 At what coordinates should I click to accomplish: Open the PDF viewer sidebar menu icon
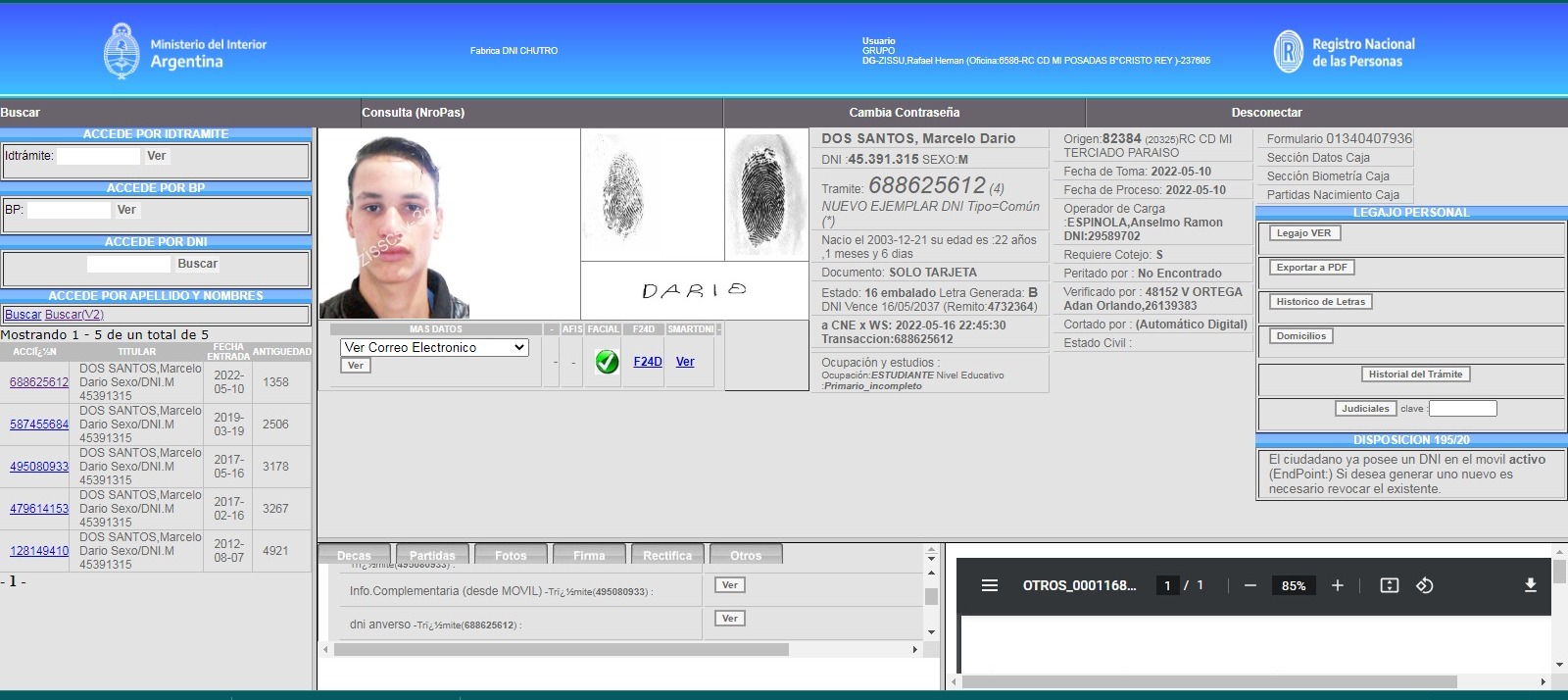[x=990, y=585]
